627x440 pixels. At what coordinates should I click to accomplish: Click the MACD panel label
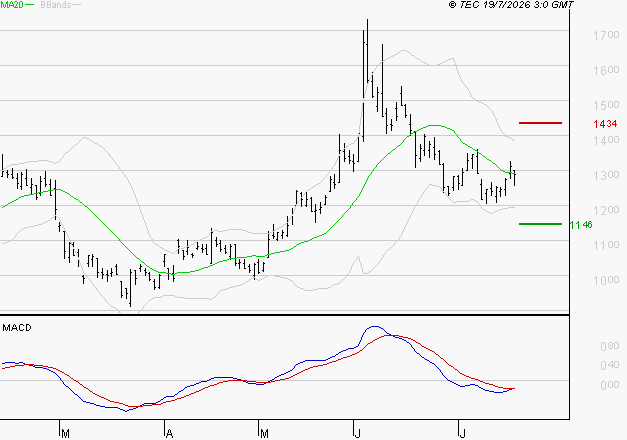click(x=17, y=328)
